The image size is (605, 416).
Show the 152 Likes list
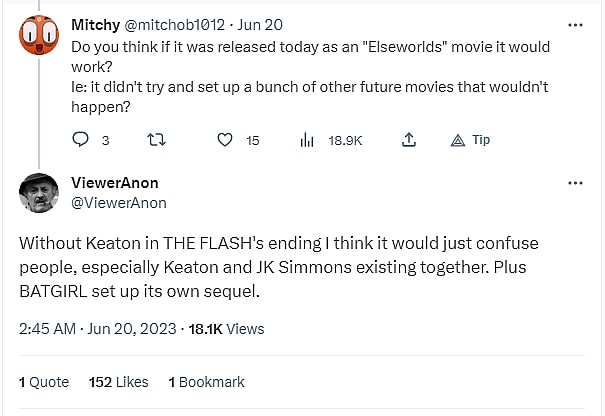118,382
